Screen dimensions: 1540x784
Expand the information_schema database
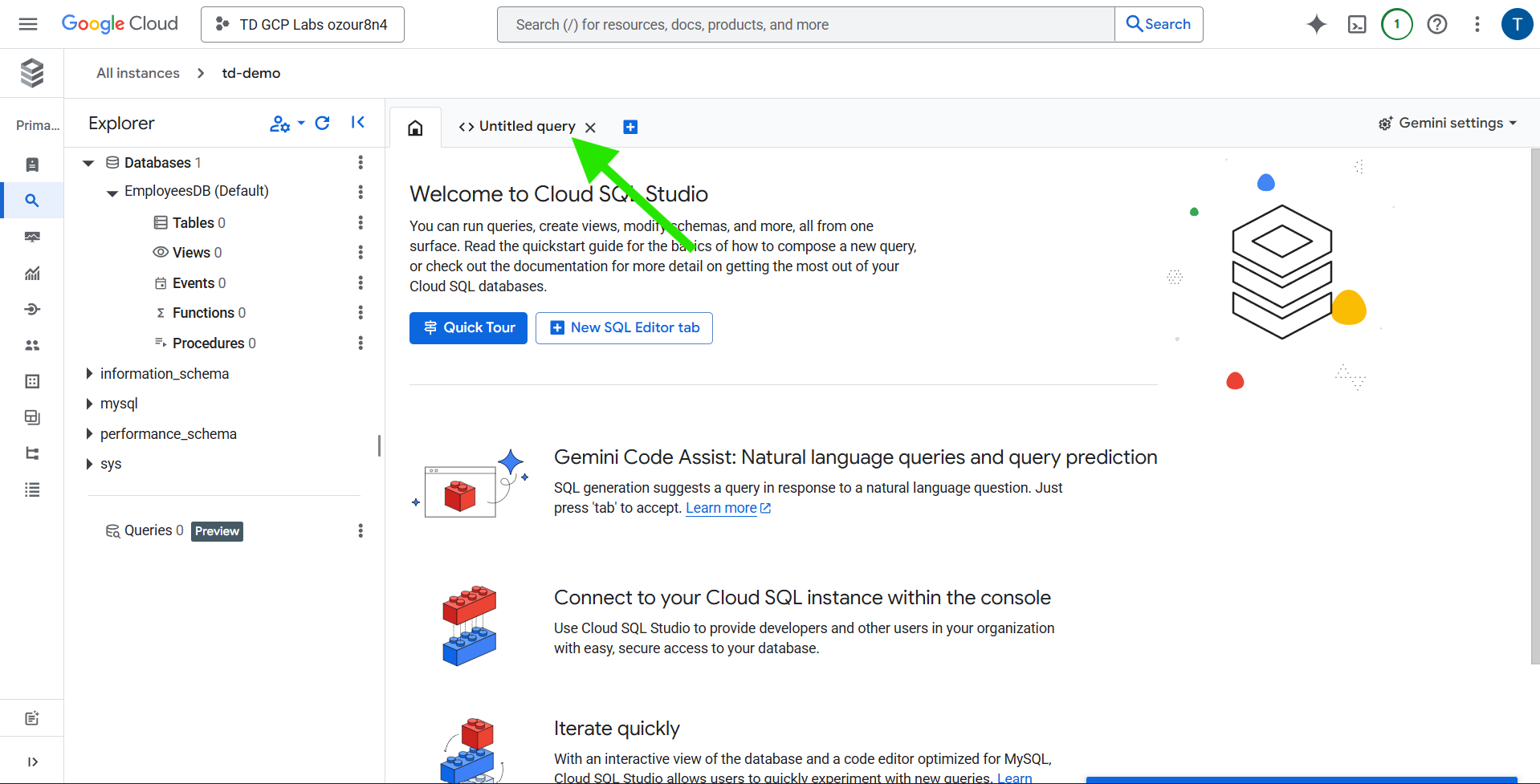click(x=89, y=374)
